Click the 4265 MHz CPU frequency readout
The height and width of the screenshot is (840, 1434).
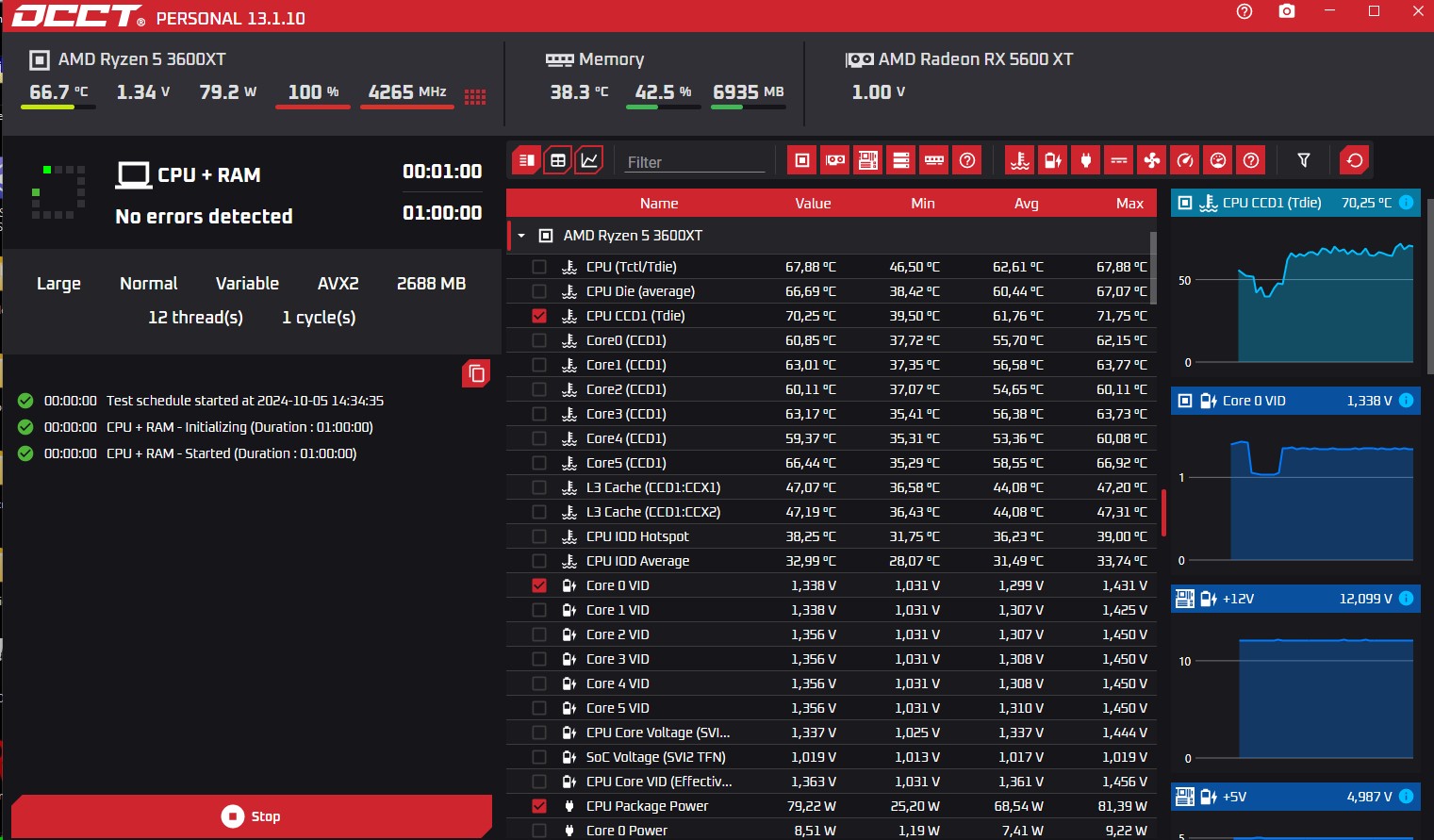click(407, 92)
